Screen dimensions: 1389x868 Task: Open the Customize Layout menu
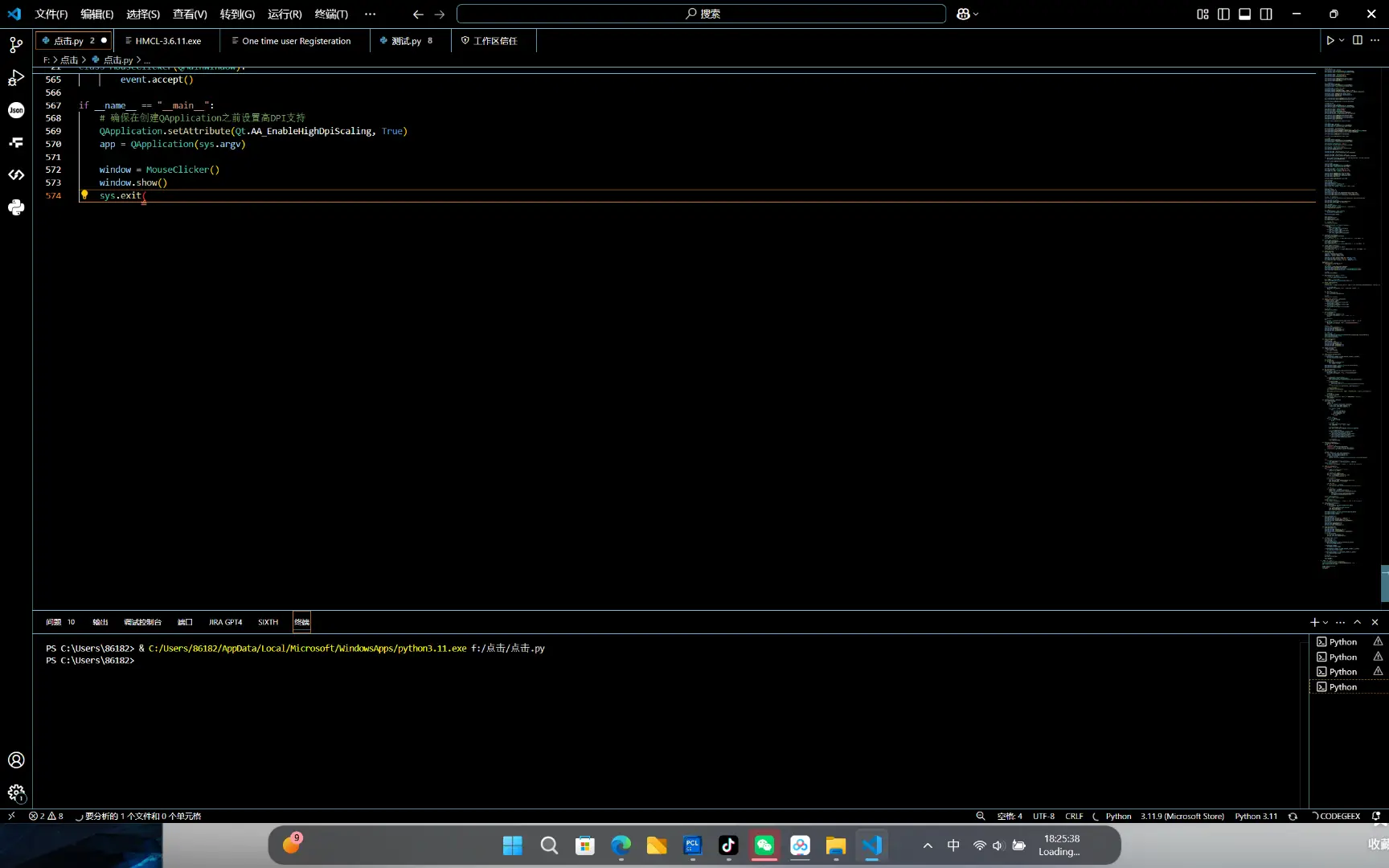click(1203, 14)
